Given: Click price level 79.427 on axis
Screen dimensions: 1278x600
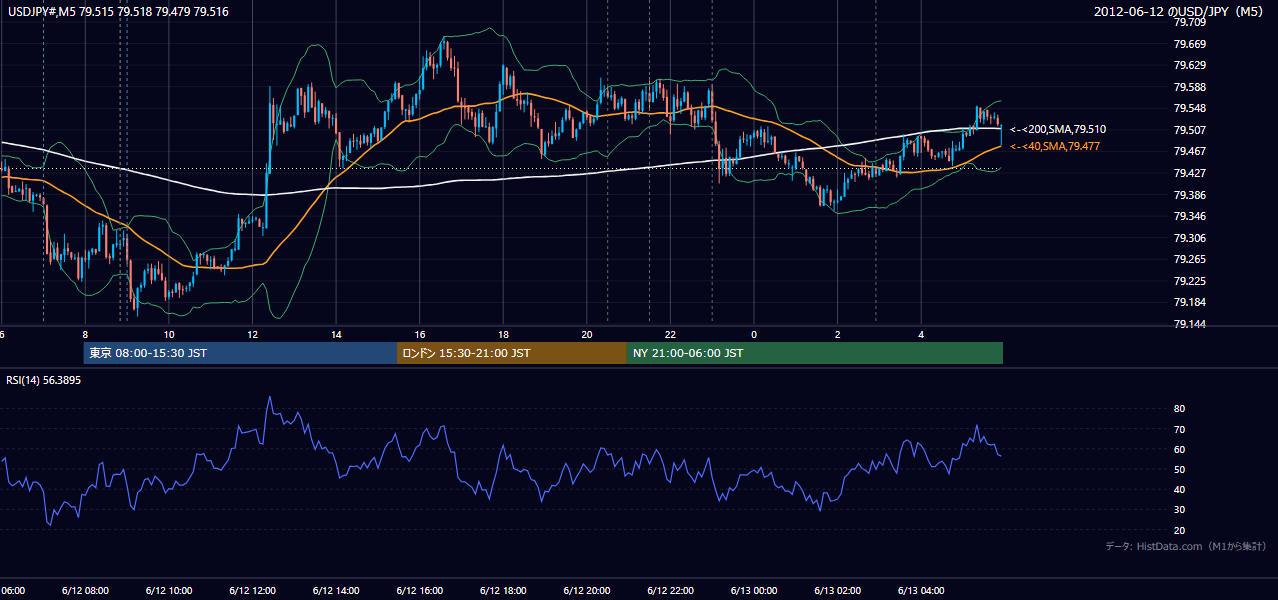Looking at the screenshot, I should 1190,173.
